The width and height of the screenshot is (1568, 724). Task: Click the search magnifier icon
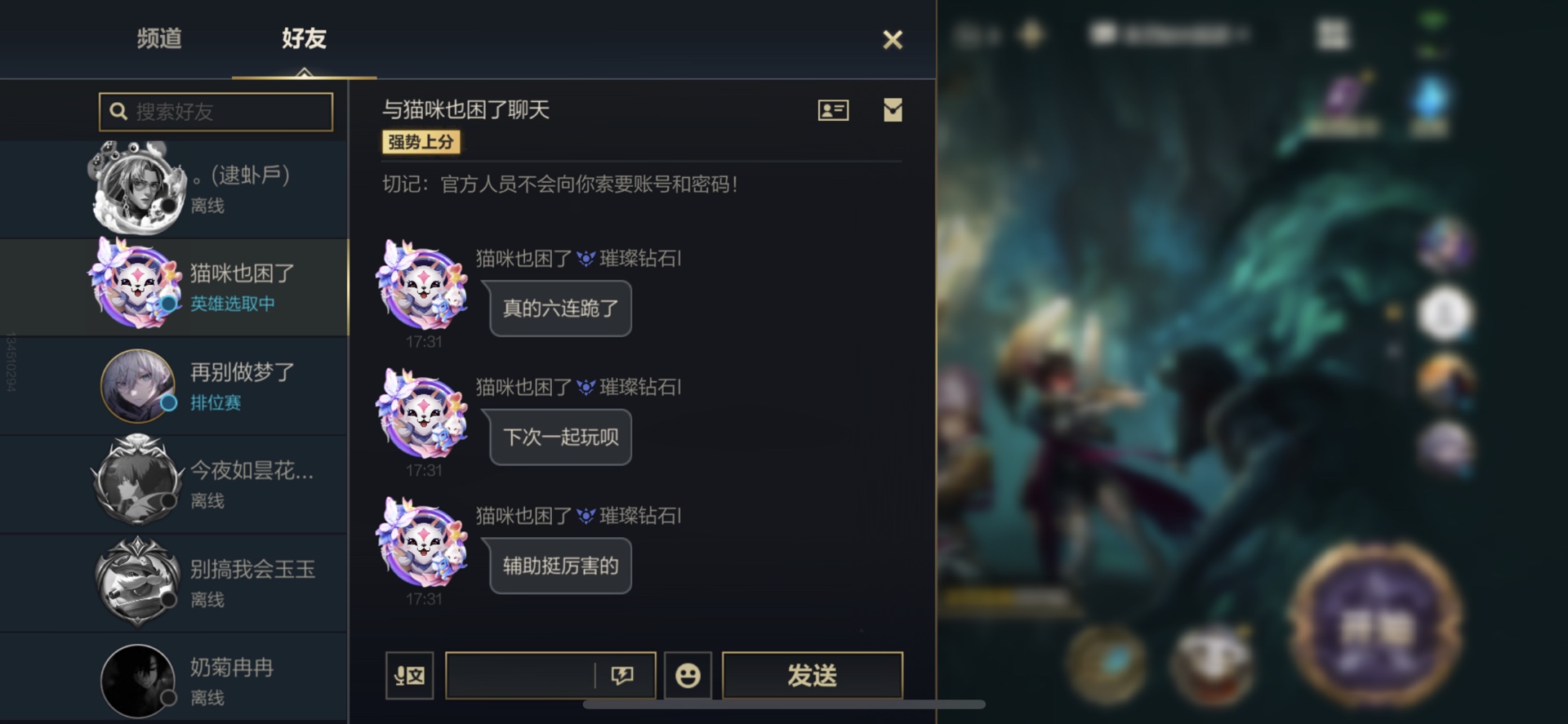click(x=118, y=111)
